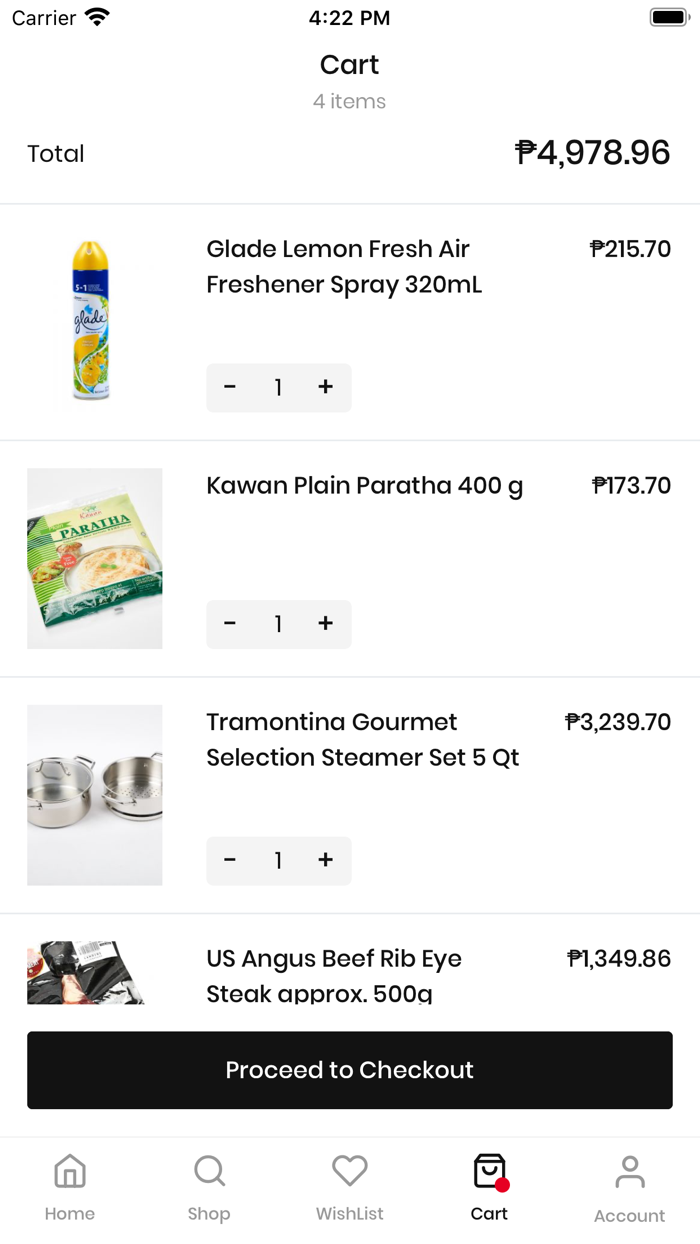Open Glade Lemon Fresh product title
This screenshot has width=700, height=1244.
(x=344, y=267)
